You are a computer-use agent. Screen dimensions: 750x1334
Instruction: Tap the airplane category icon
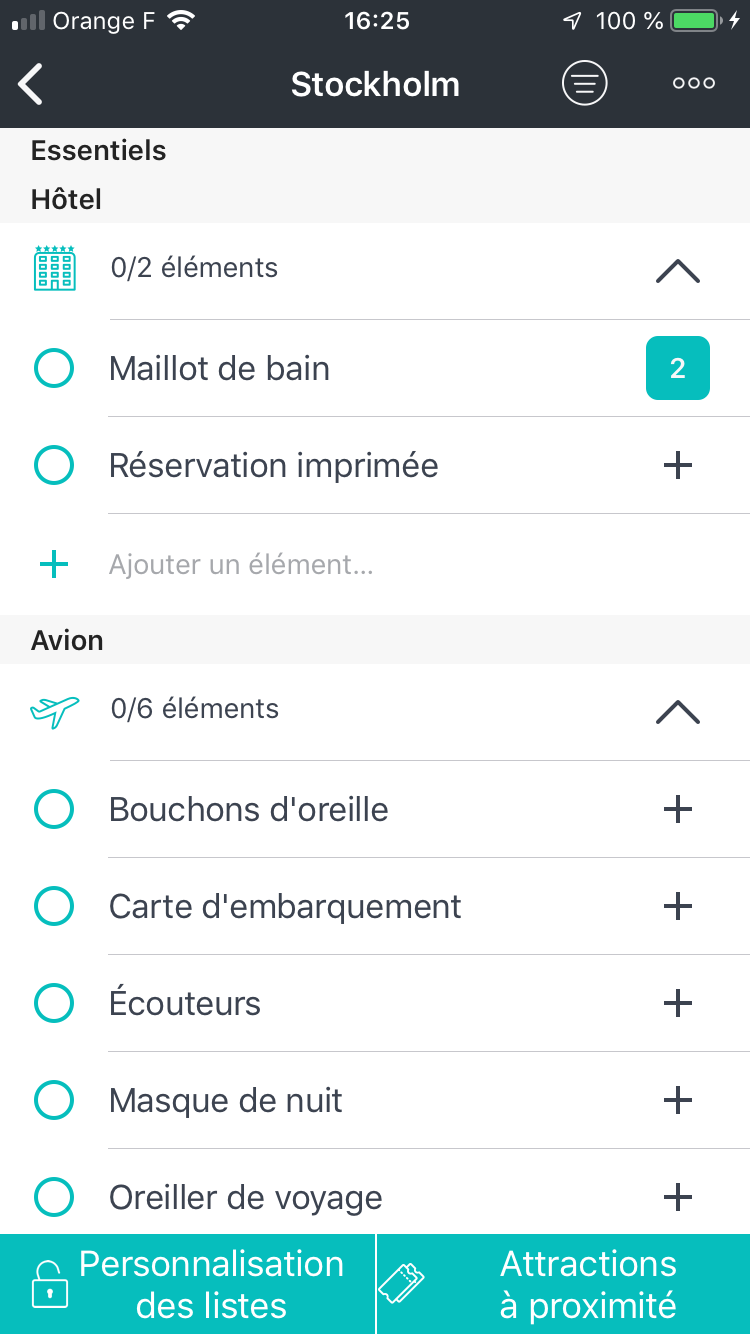click(54, 711)
